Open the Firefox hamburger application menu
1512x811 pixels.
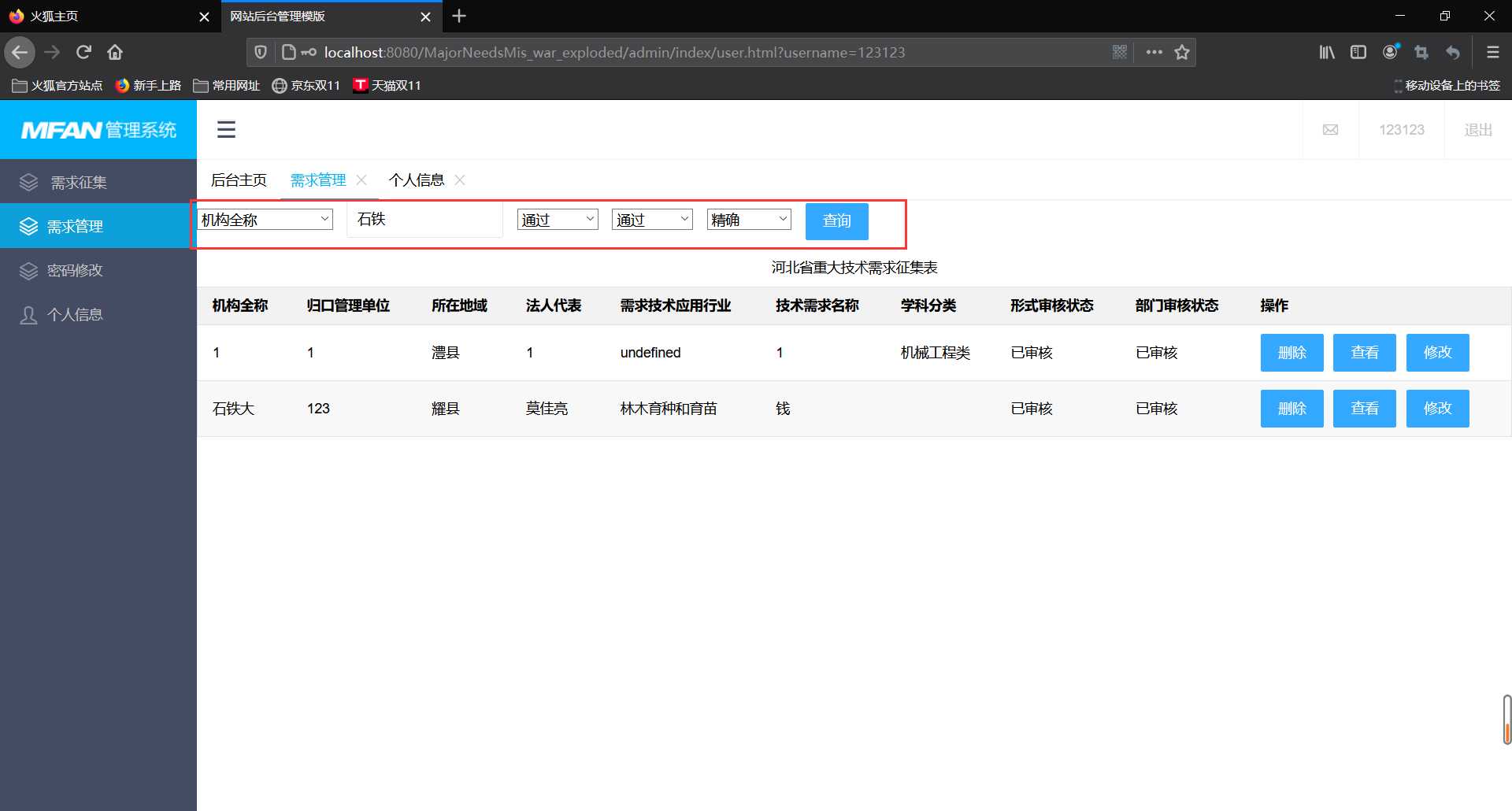1492,52
